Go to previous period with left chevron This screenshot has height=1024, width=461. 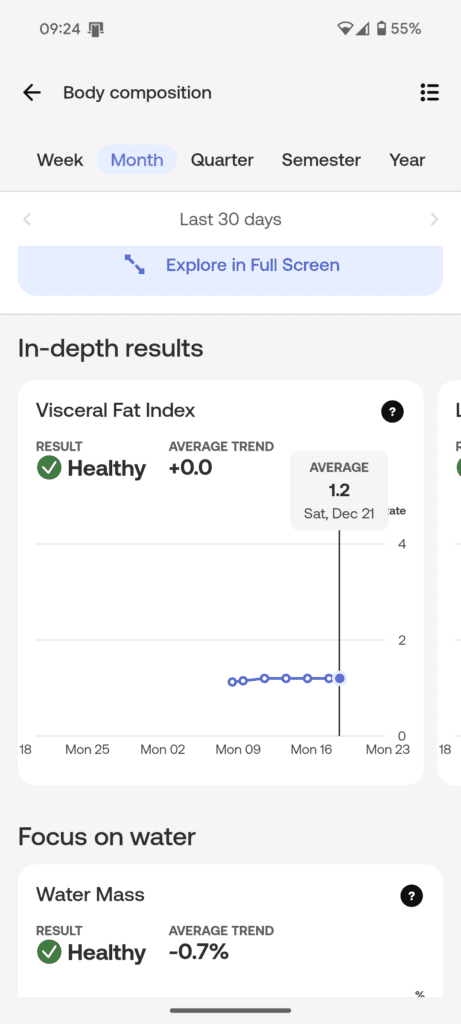27,219
